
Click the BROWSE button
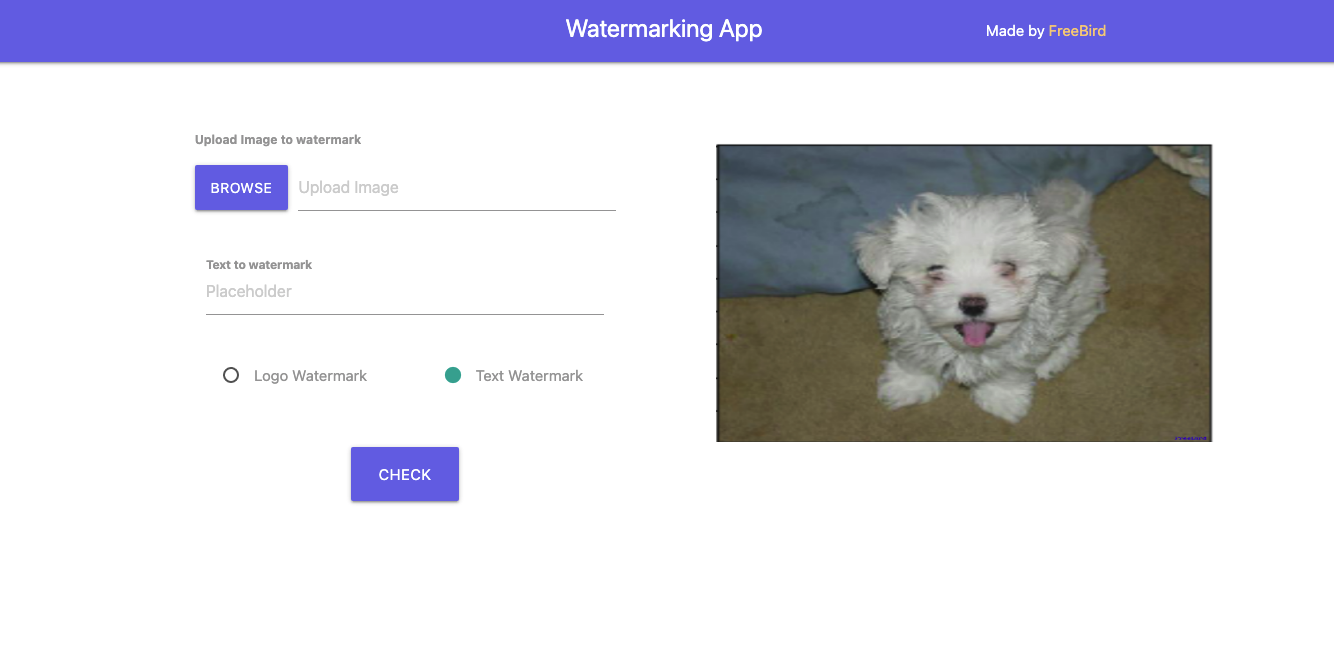point(241,188)
